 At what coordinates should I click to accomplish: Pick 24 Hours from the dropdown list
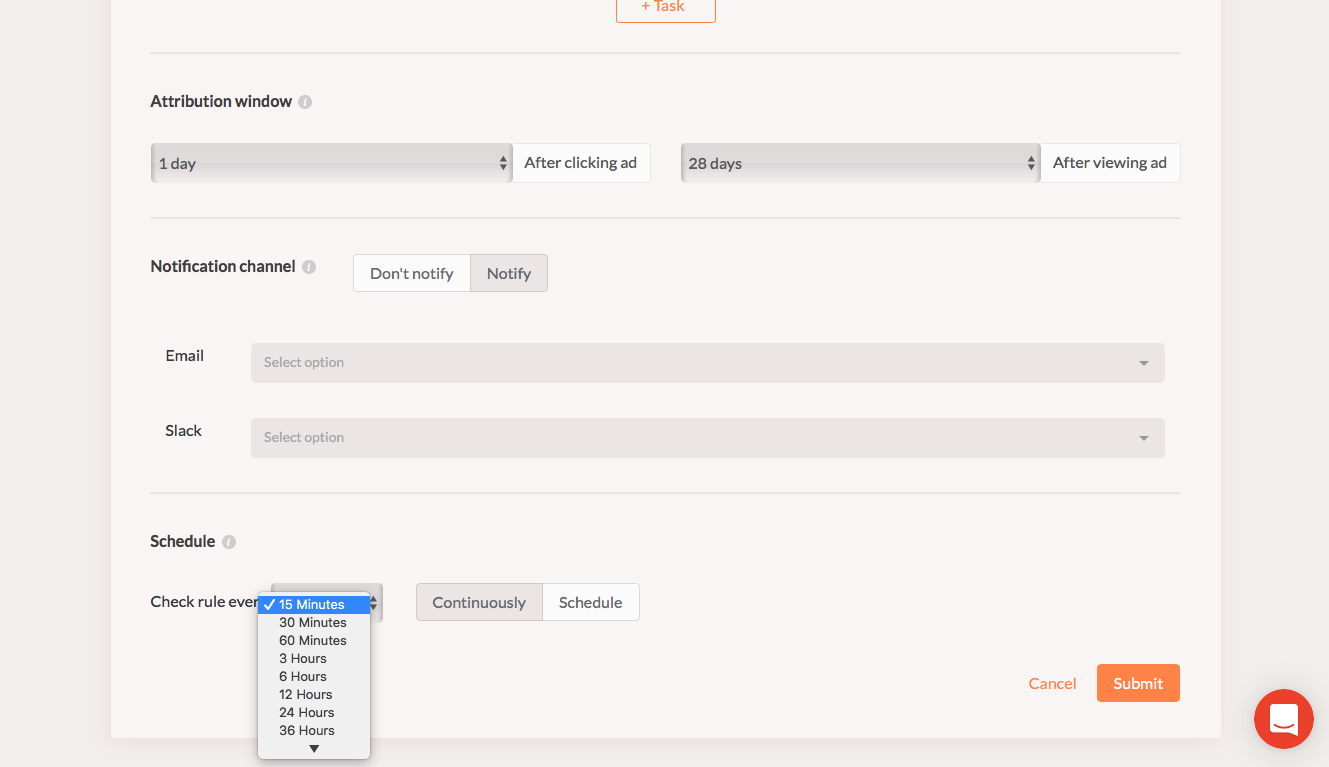[x=307, y=712]
